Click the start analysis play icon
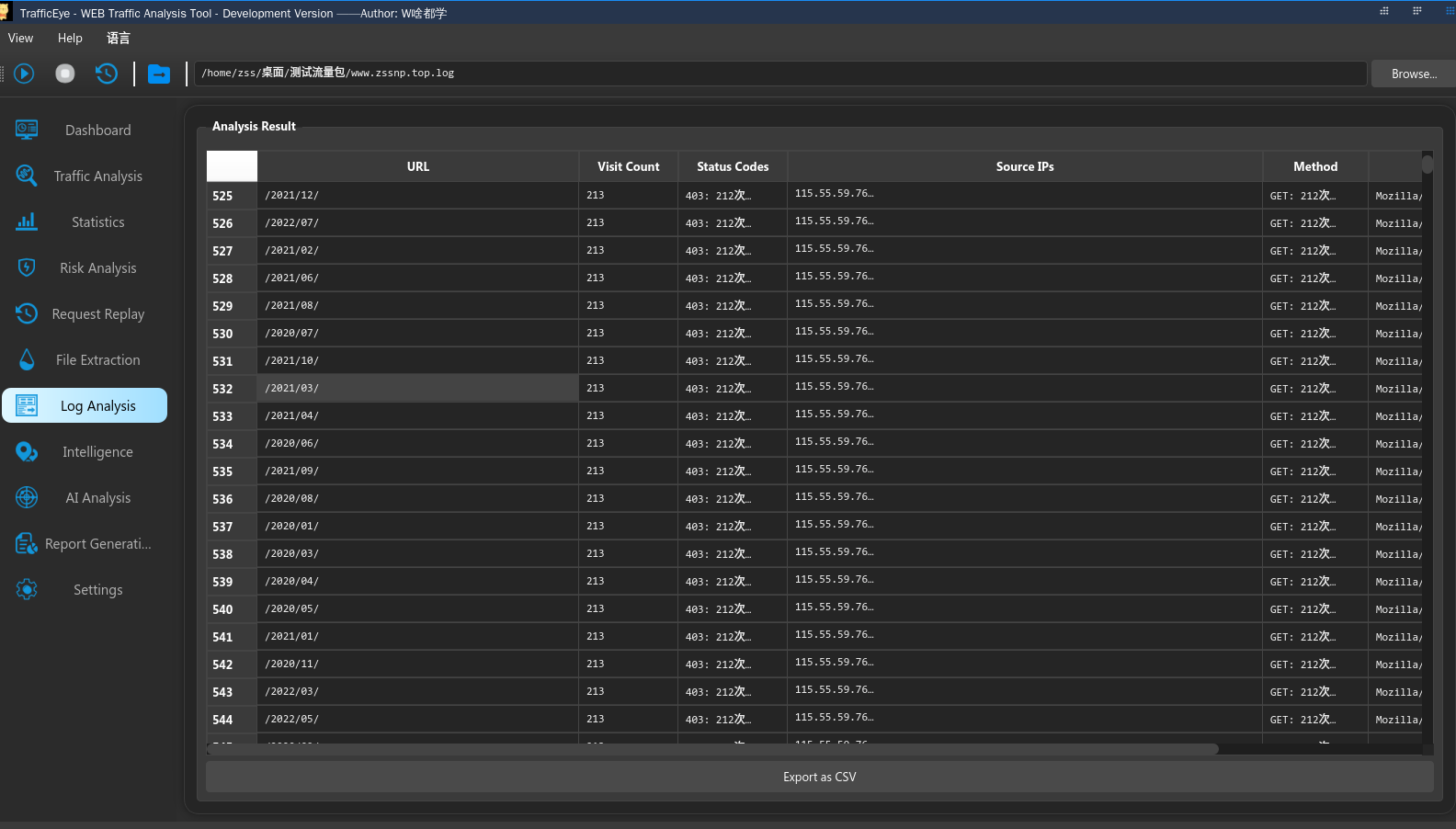Screen dimensions: 1456x829 pyautogui.click(x=25, y=74)
